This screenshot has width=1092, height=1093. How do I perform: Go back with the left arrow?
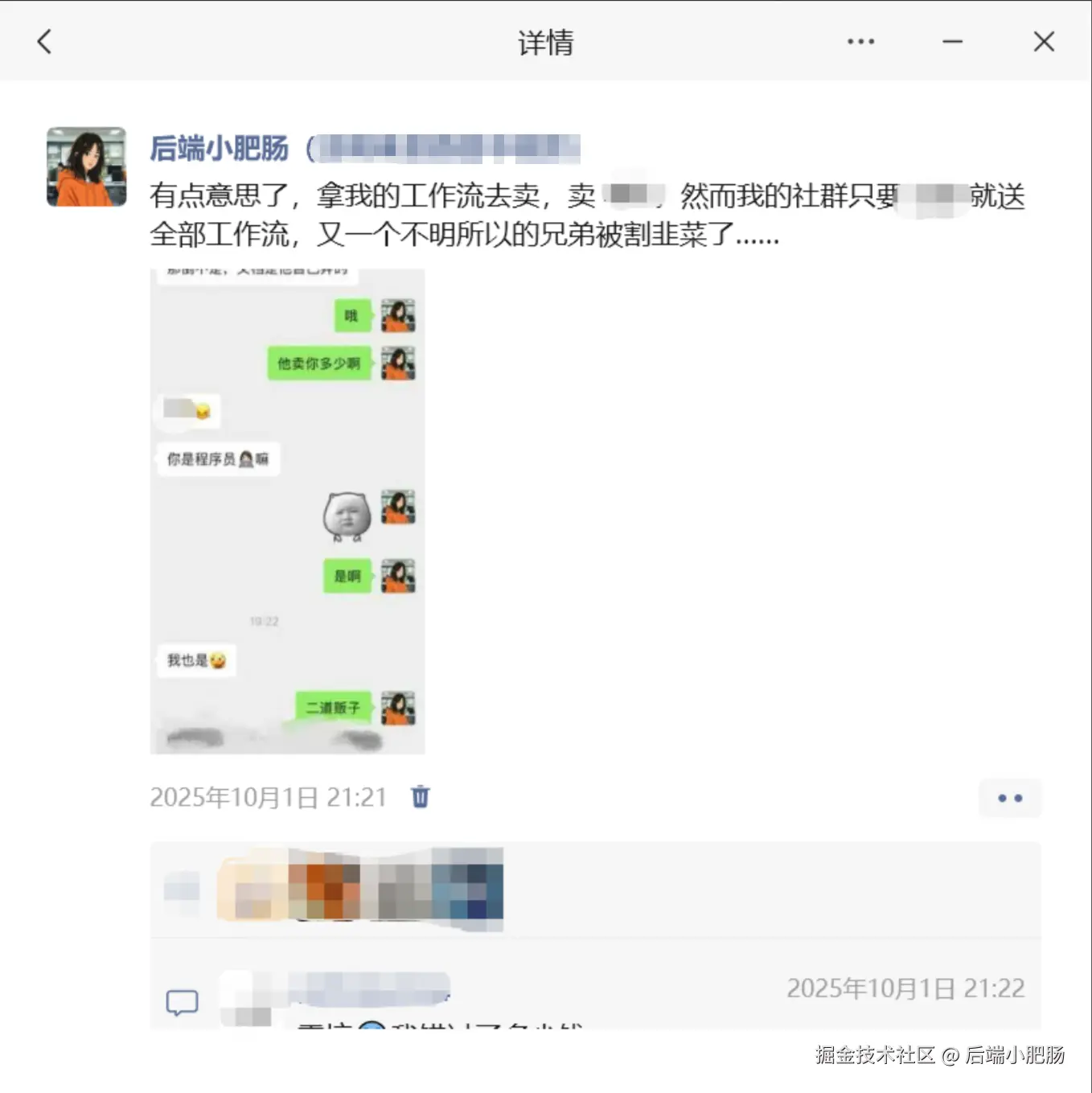(x=45, y=42)
